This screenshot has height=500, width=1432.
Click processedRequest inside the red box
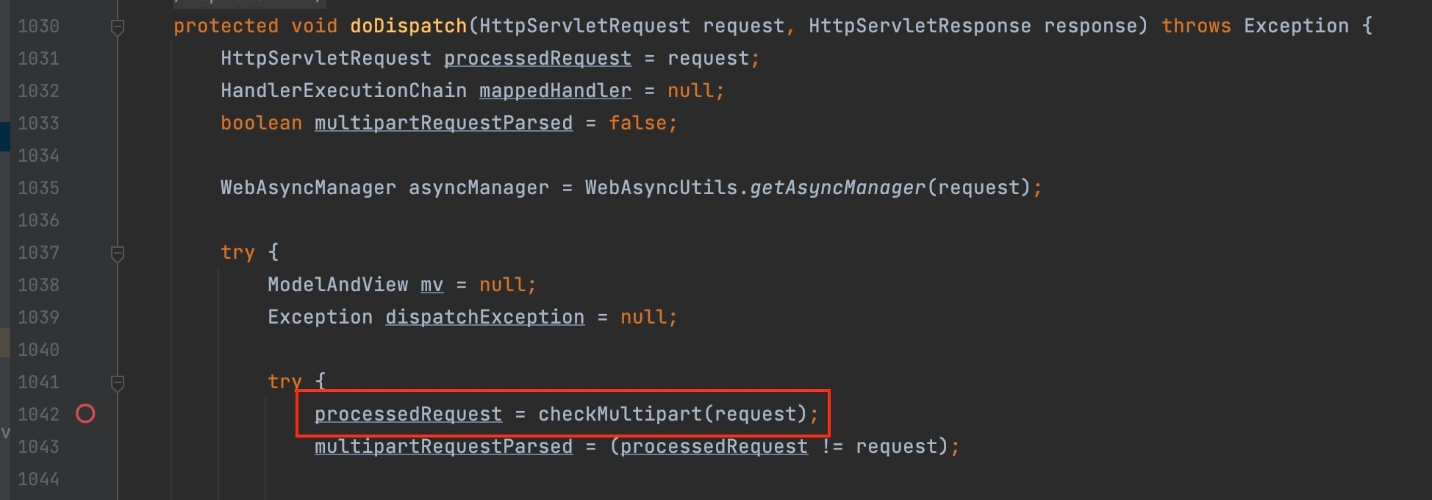point(408,414)
